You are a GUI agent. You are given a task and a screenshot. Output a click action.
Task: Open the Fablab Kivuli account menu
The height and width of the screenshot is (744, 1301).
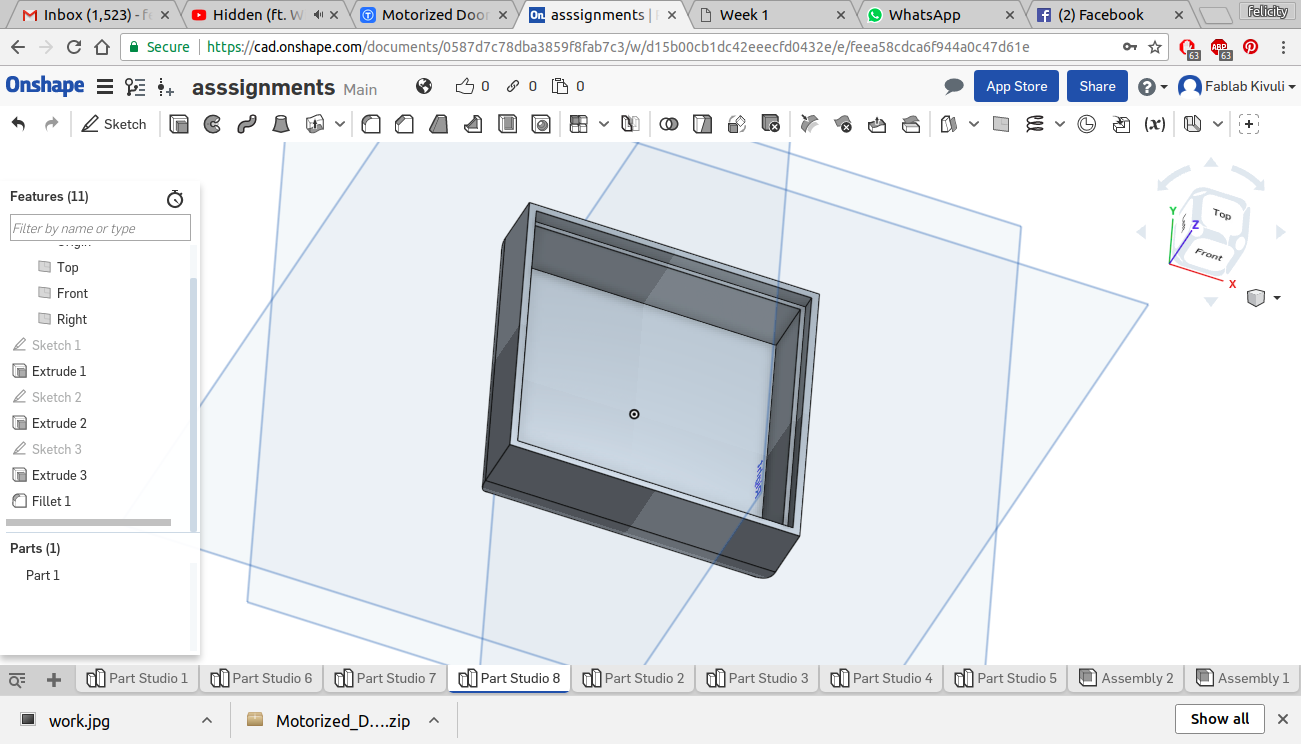pos(1237,87)
